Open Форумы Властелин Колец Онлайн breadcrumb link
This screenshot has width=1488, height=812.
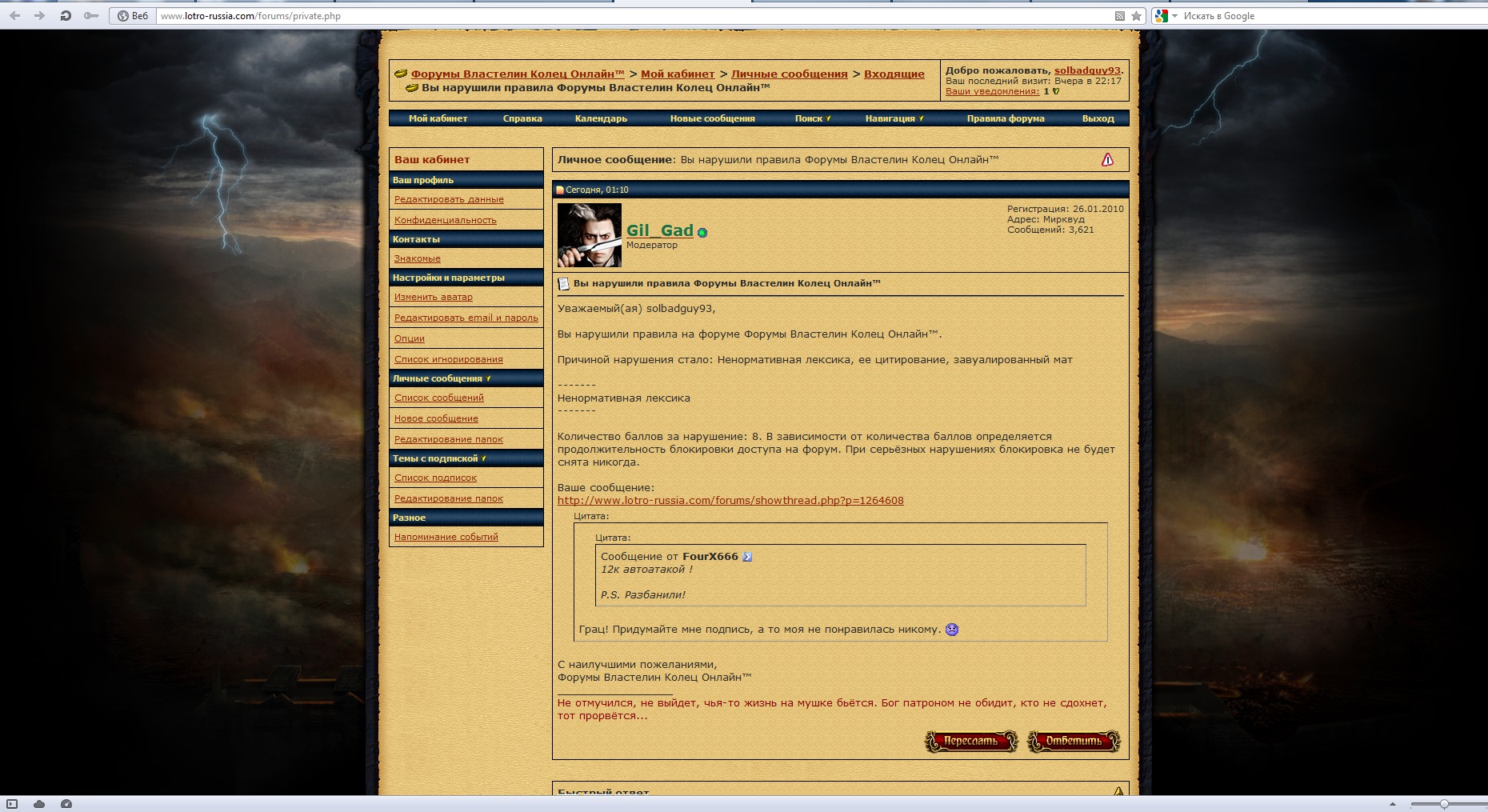[518, 74]
